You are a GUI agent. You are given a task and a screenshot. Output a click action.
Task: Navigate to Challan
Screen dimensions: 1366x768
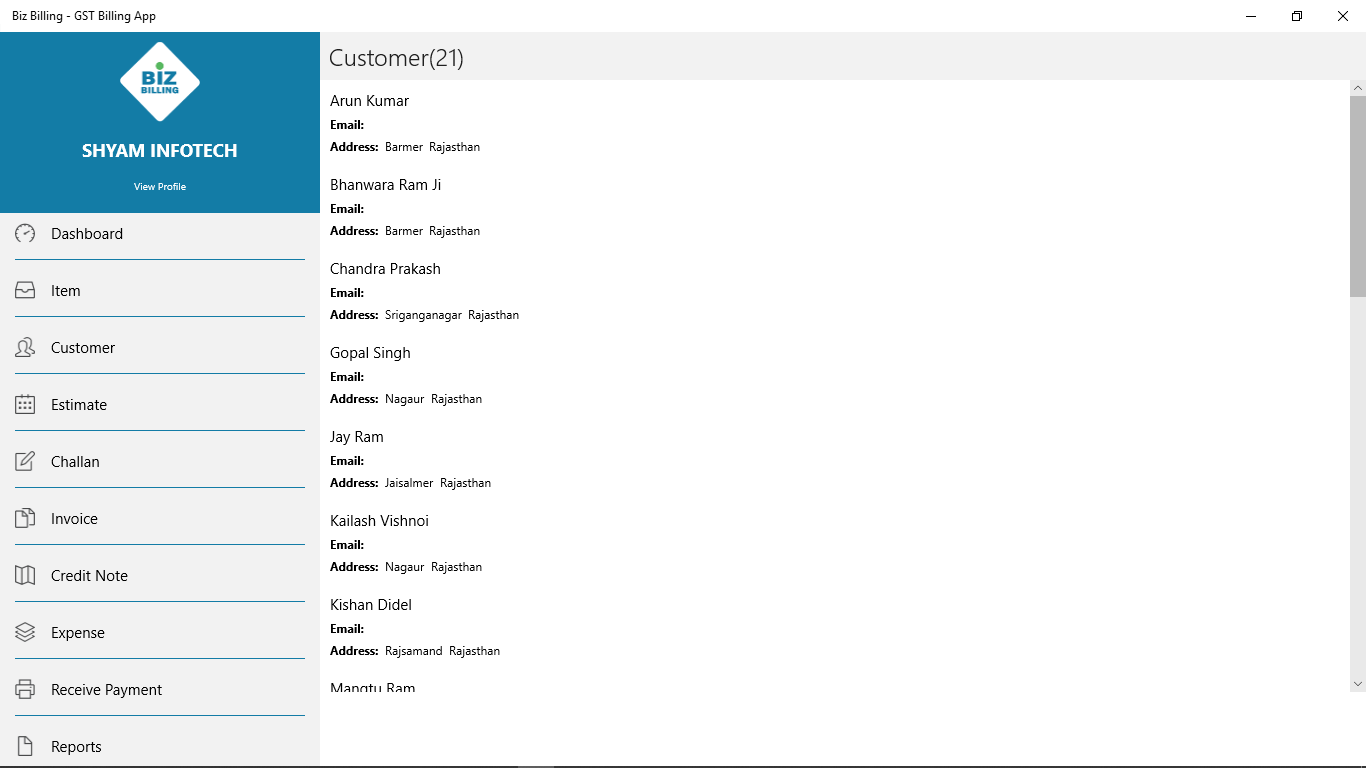(160, 461)
